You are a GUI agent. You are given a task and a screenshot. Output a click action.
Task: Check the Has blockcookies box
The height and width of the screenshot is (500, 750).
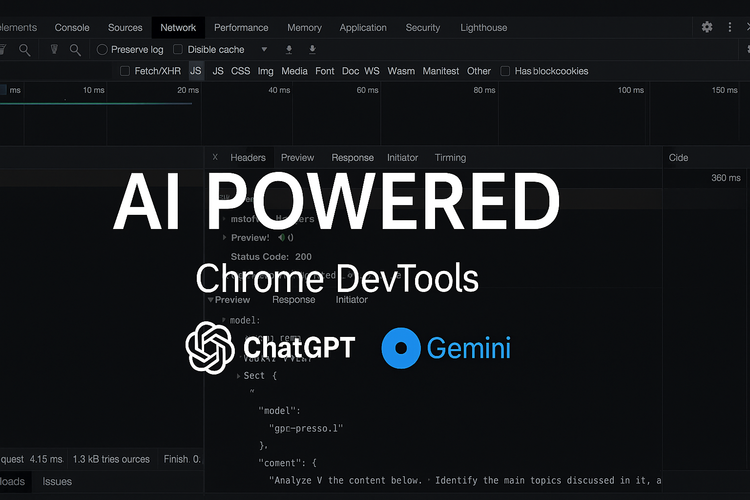point(505,71)
